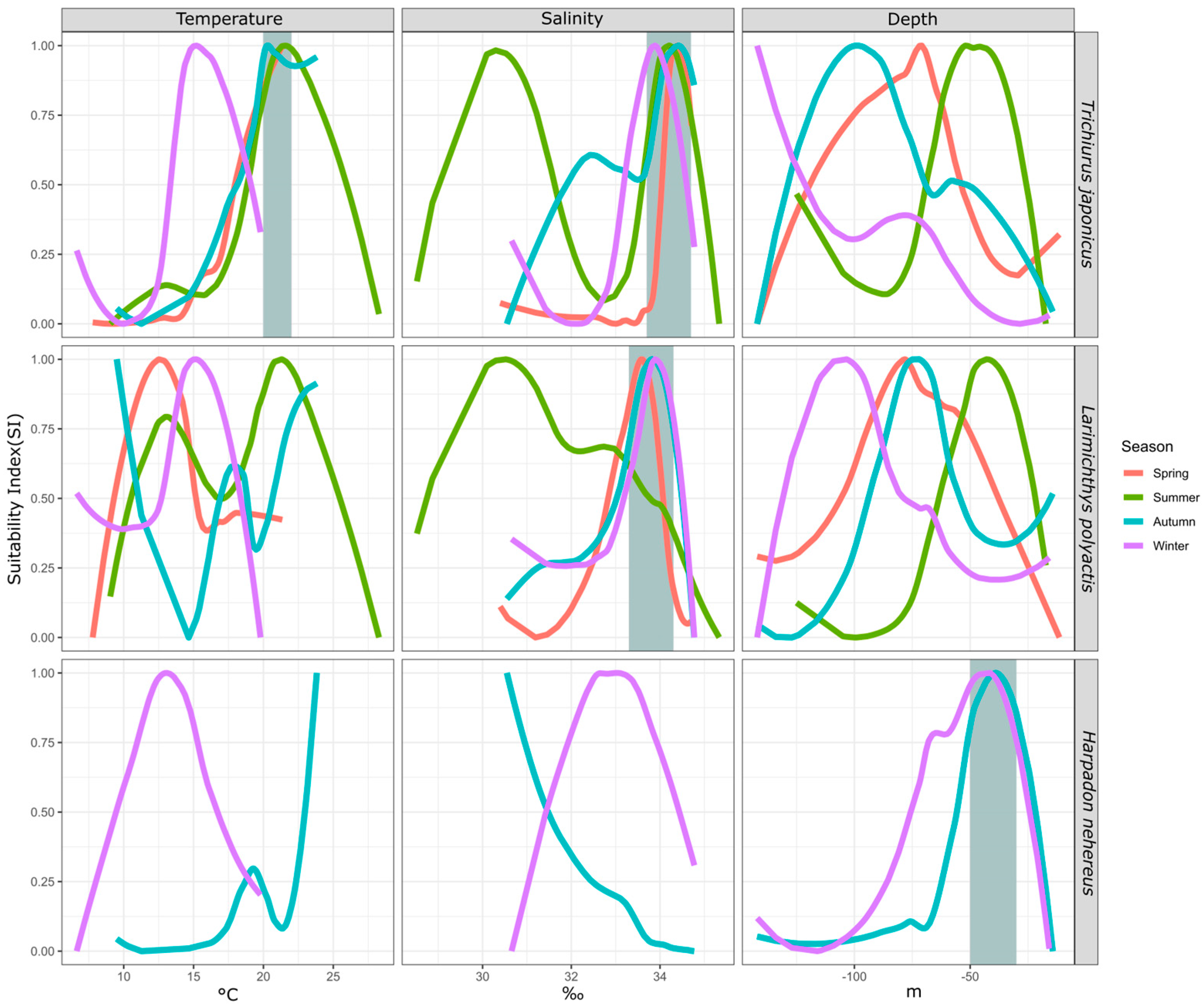The image size is (1204, 1004).
Task: Click the Winter legend text label
Action: click(1170, 546)
